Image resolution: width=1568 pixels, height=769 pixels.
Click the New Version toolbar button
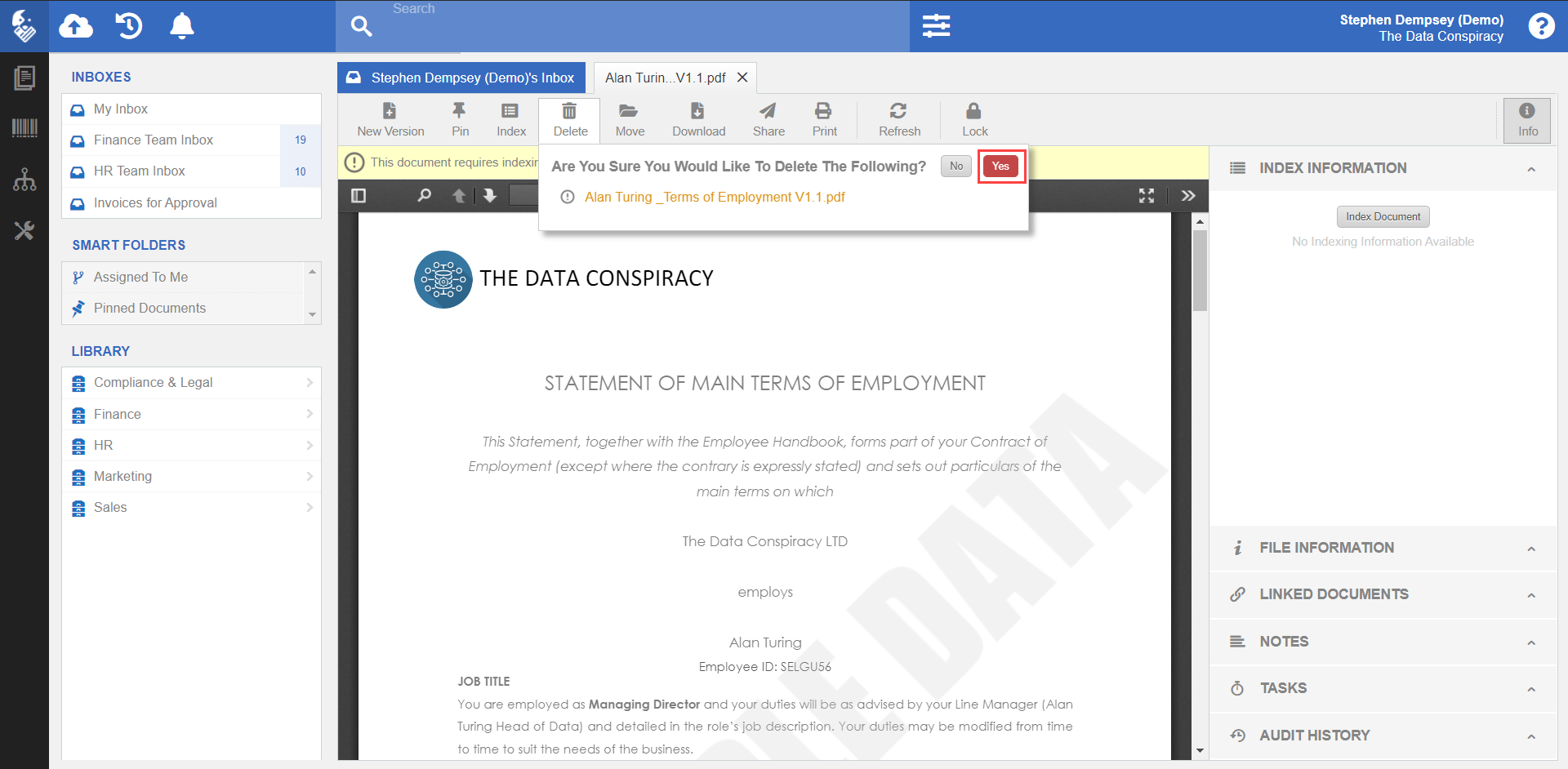(390, 120)
